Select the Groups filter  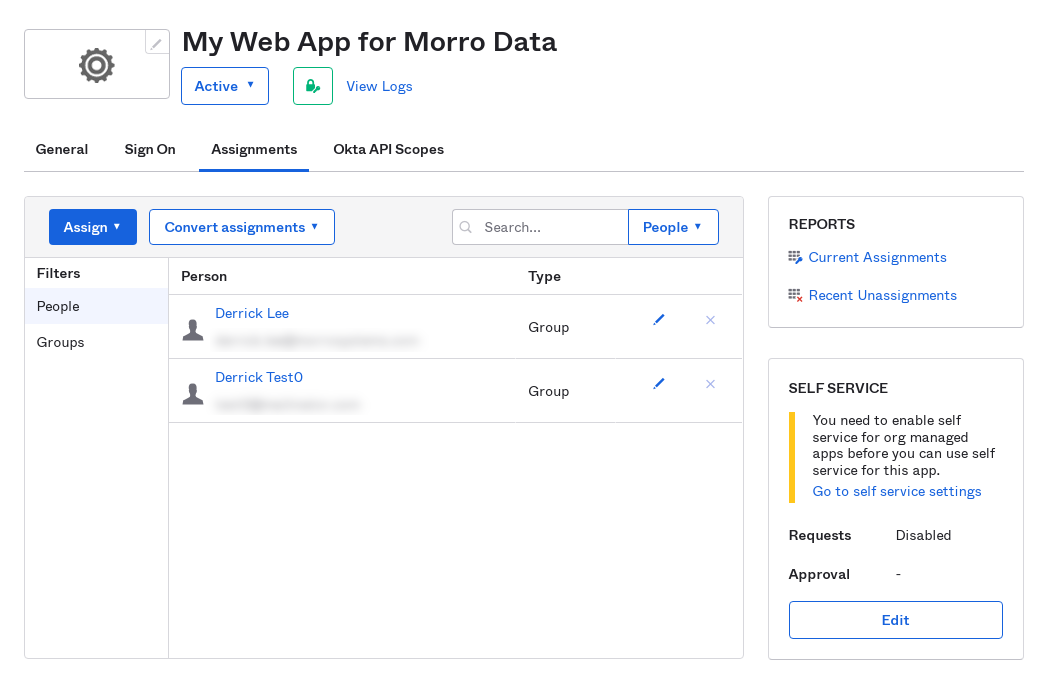97,342
